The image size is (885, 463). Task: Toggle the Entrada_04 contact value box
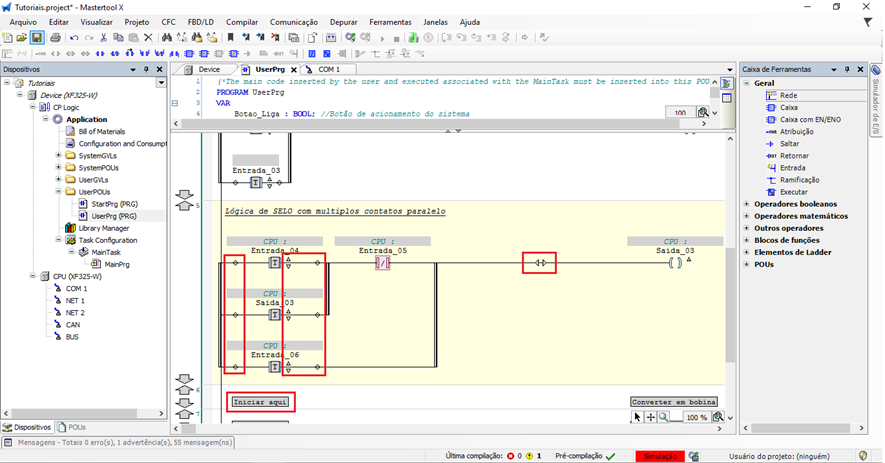pyautogui.click(x=276, y=264)
